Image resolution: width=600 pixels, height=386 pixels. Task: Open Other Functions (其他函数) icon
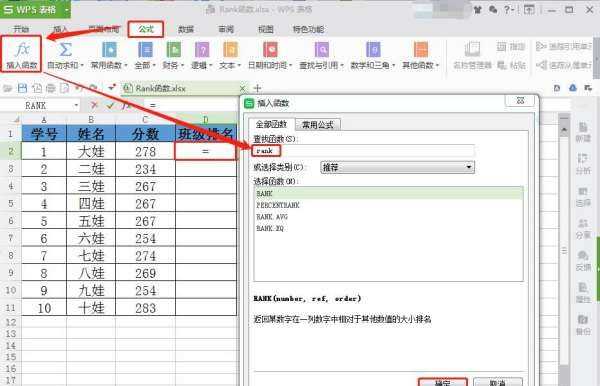pos(421,50)
